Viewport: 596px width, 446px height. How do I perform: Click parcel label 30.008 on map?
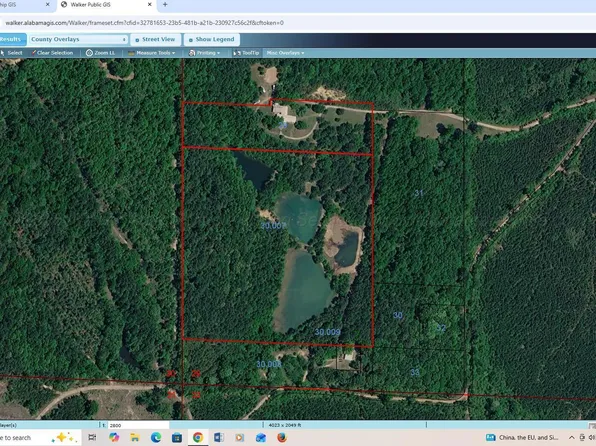tap(269, 364)
